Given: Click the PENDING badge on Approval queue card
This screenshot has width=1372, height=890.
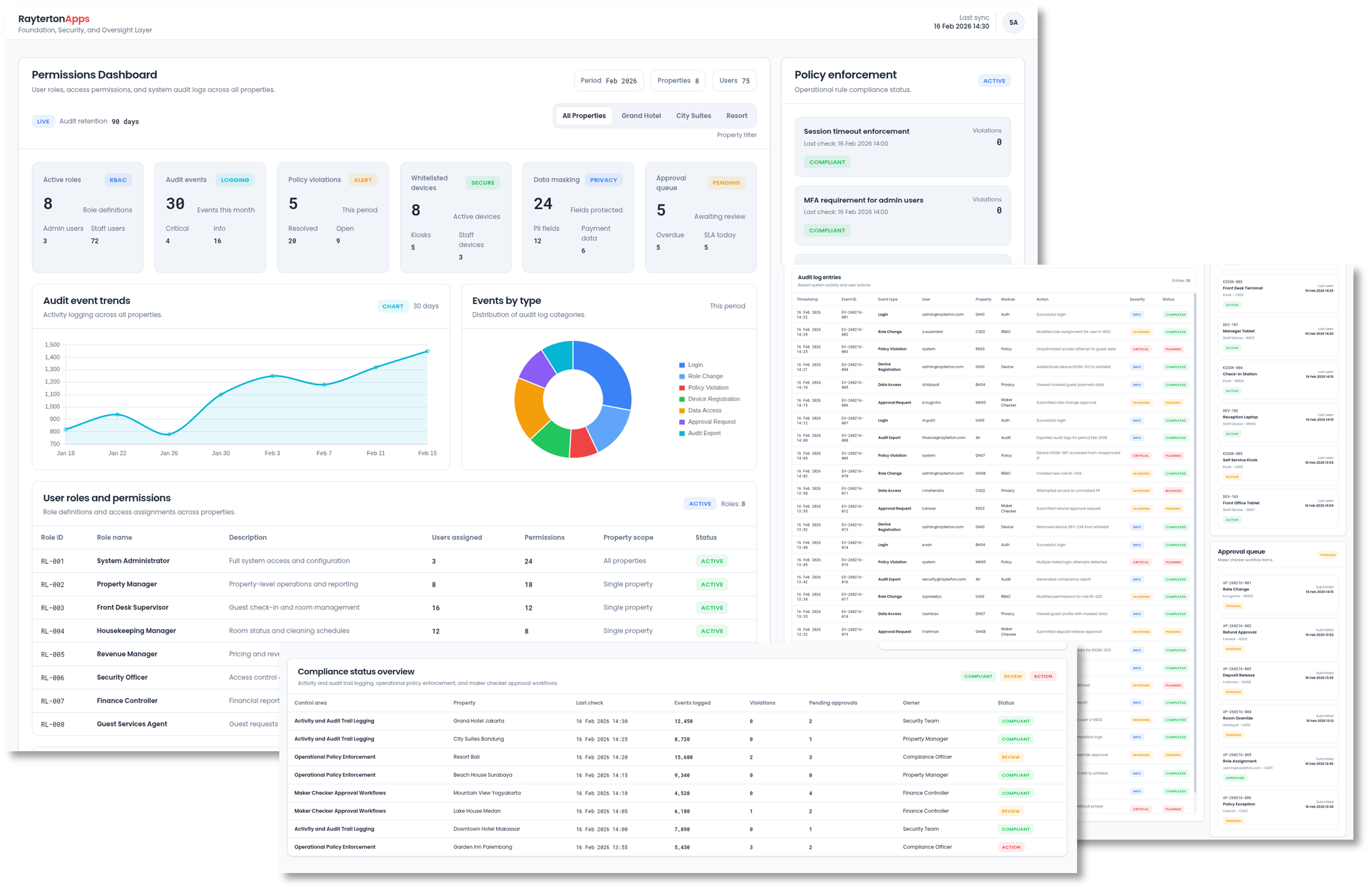Looking at the screenshot, I should (x=726, y=183).
